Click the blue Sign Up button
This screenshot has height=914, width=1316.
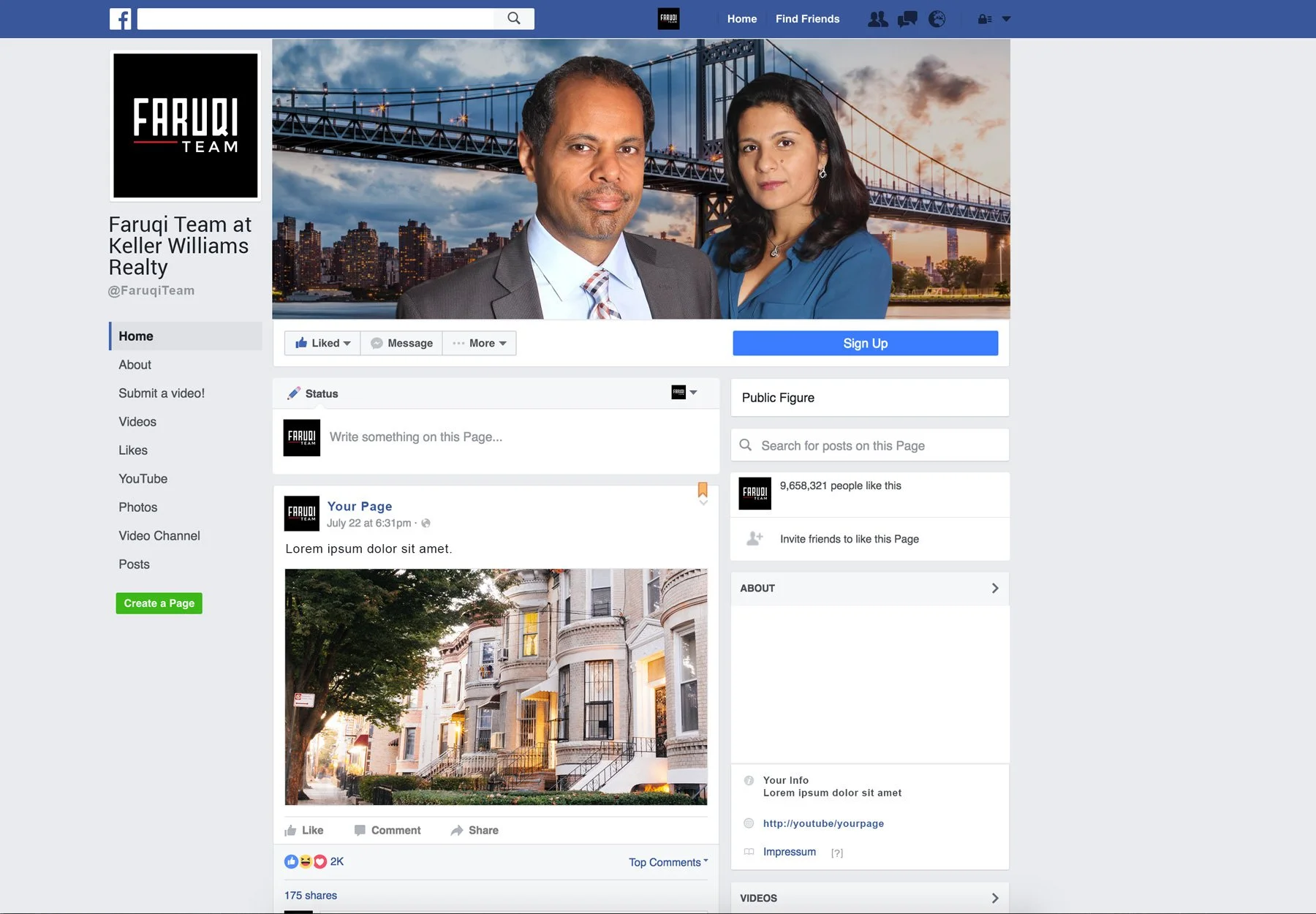(x=865, y=343)
